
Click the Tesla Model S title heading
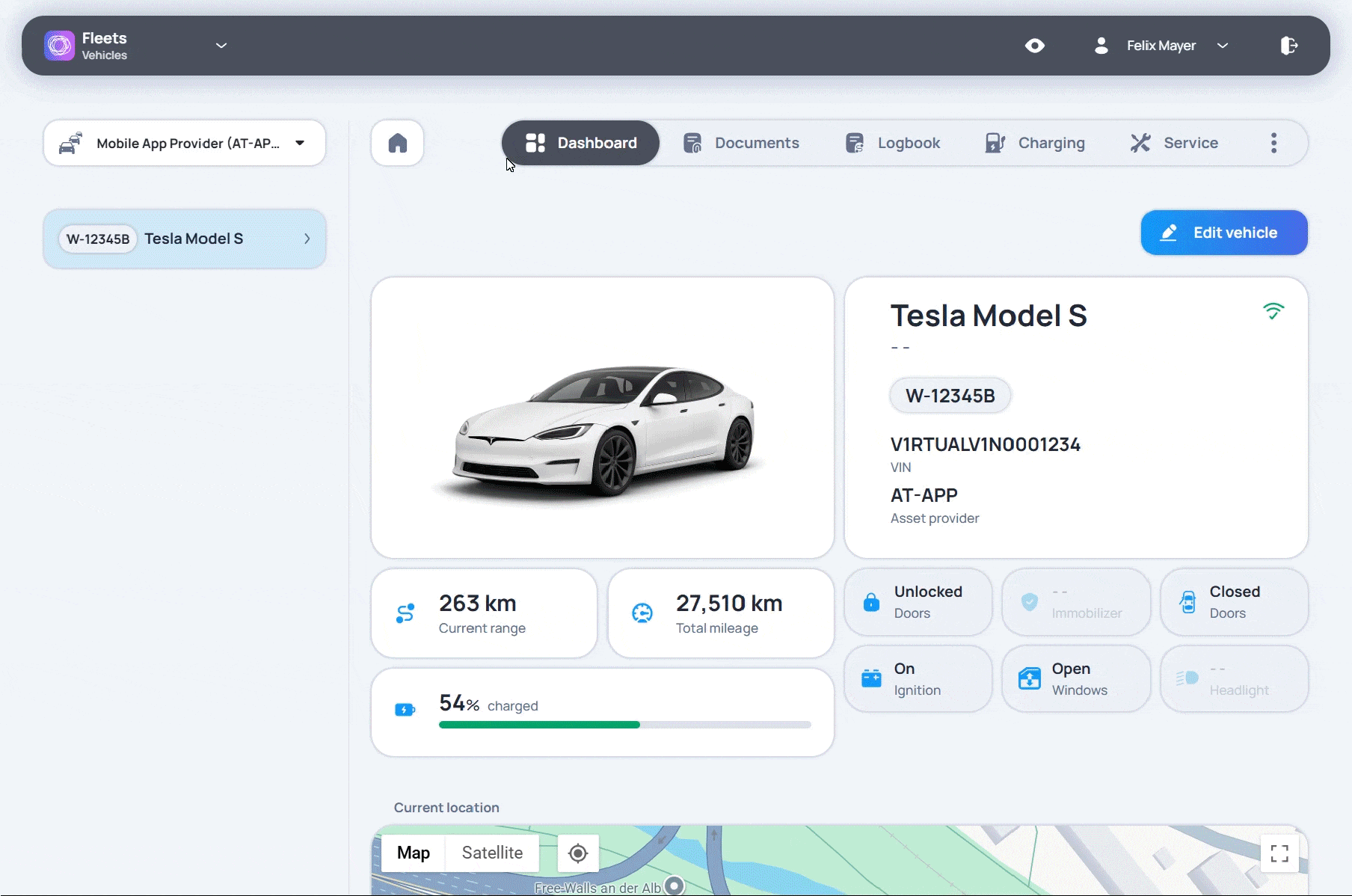pos(989,316)
